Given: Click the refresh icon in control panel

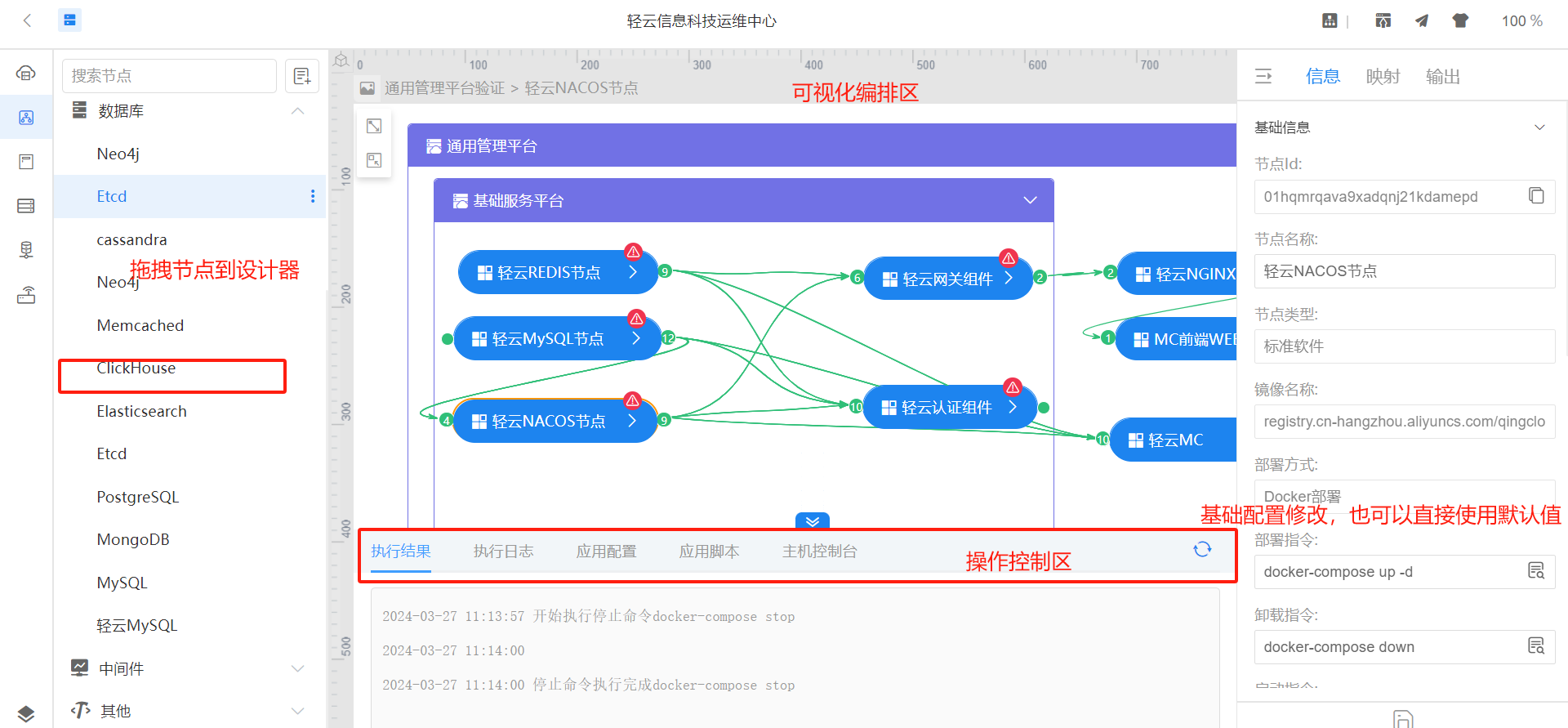Looking at the screenshot, I should (x=1202, y=549).
